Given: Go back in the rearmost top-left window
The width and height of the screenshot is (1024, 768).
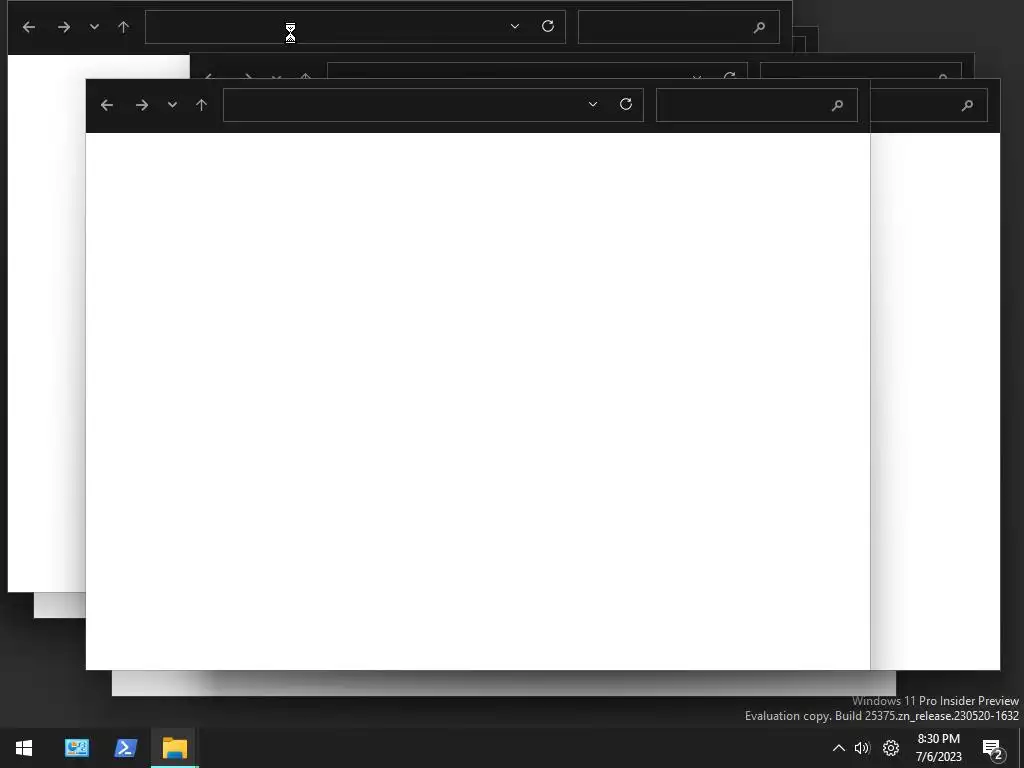Looking at the screenshot, I should [x=29, y=27].
